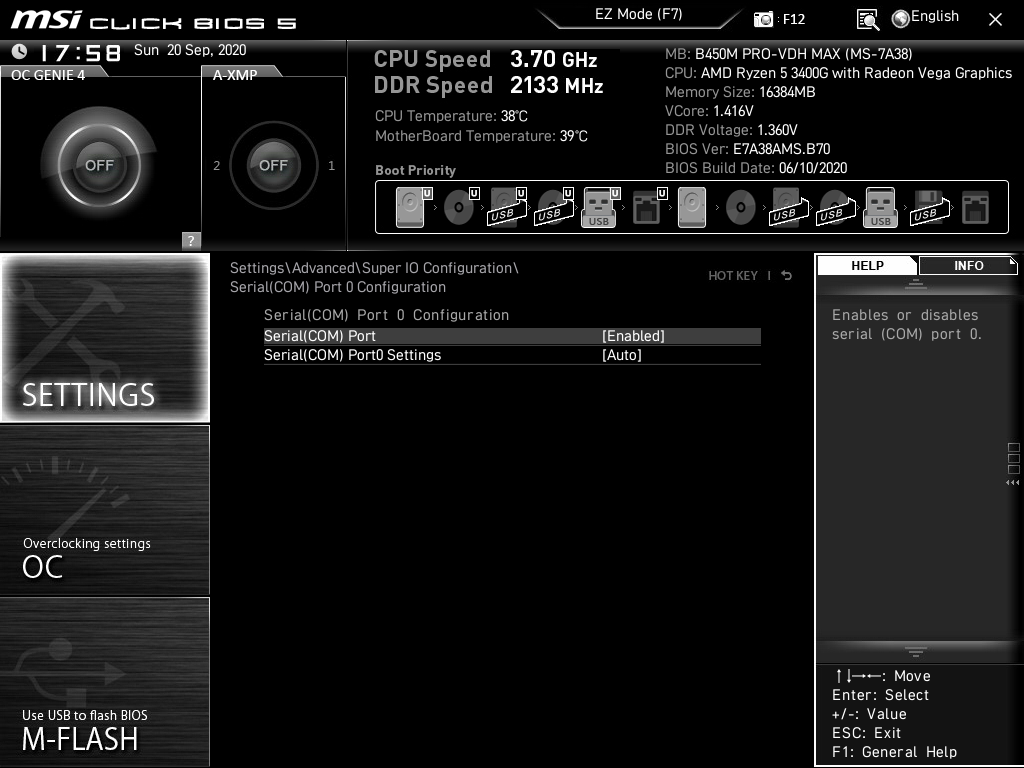Take a screenshot with the F12 camera icon
This screenshot has height=768, width=1024.
[x=763, y=19]
